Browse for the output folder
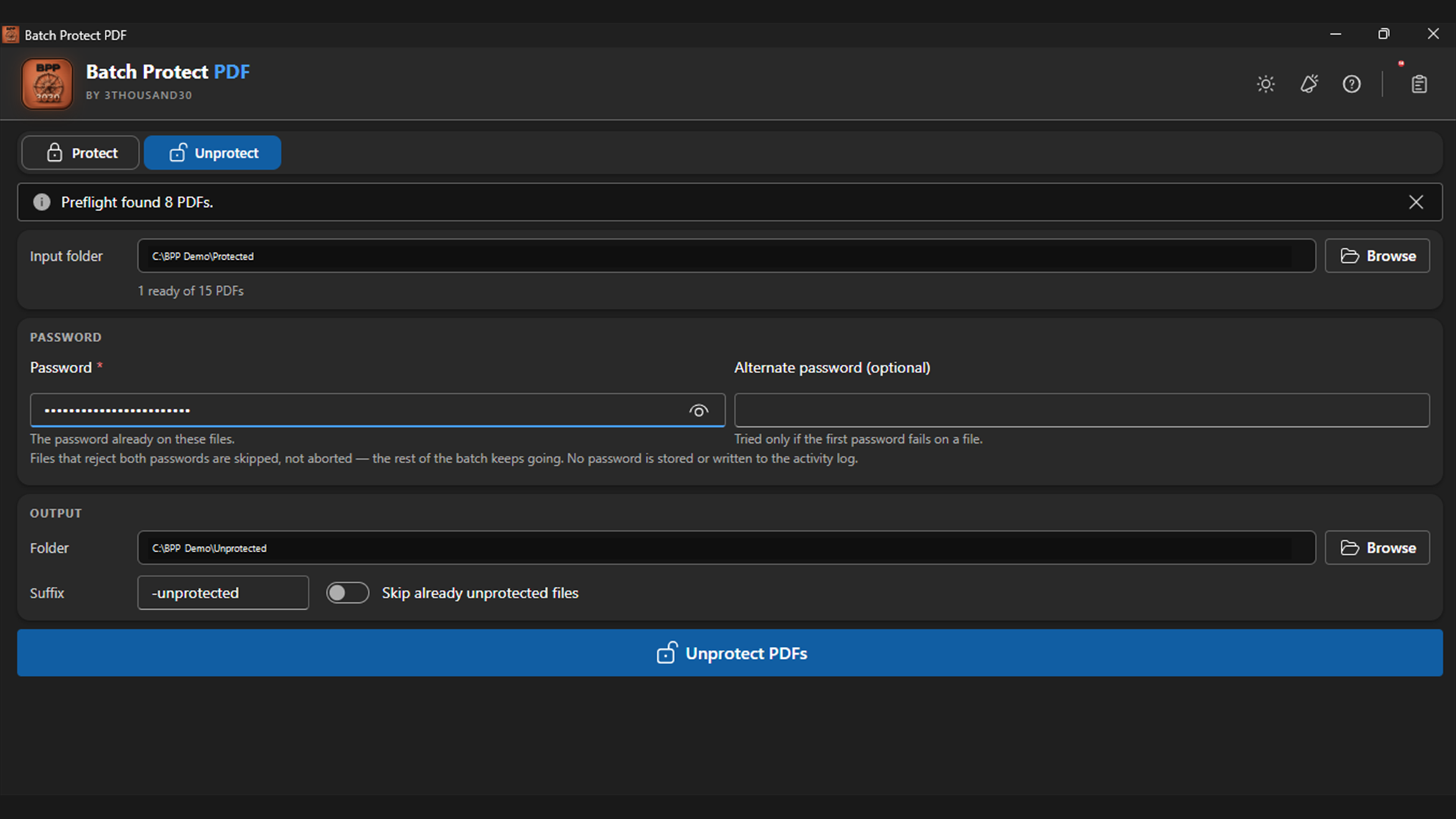The width and height of the screenshot is (1456, 819). 1377,548
